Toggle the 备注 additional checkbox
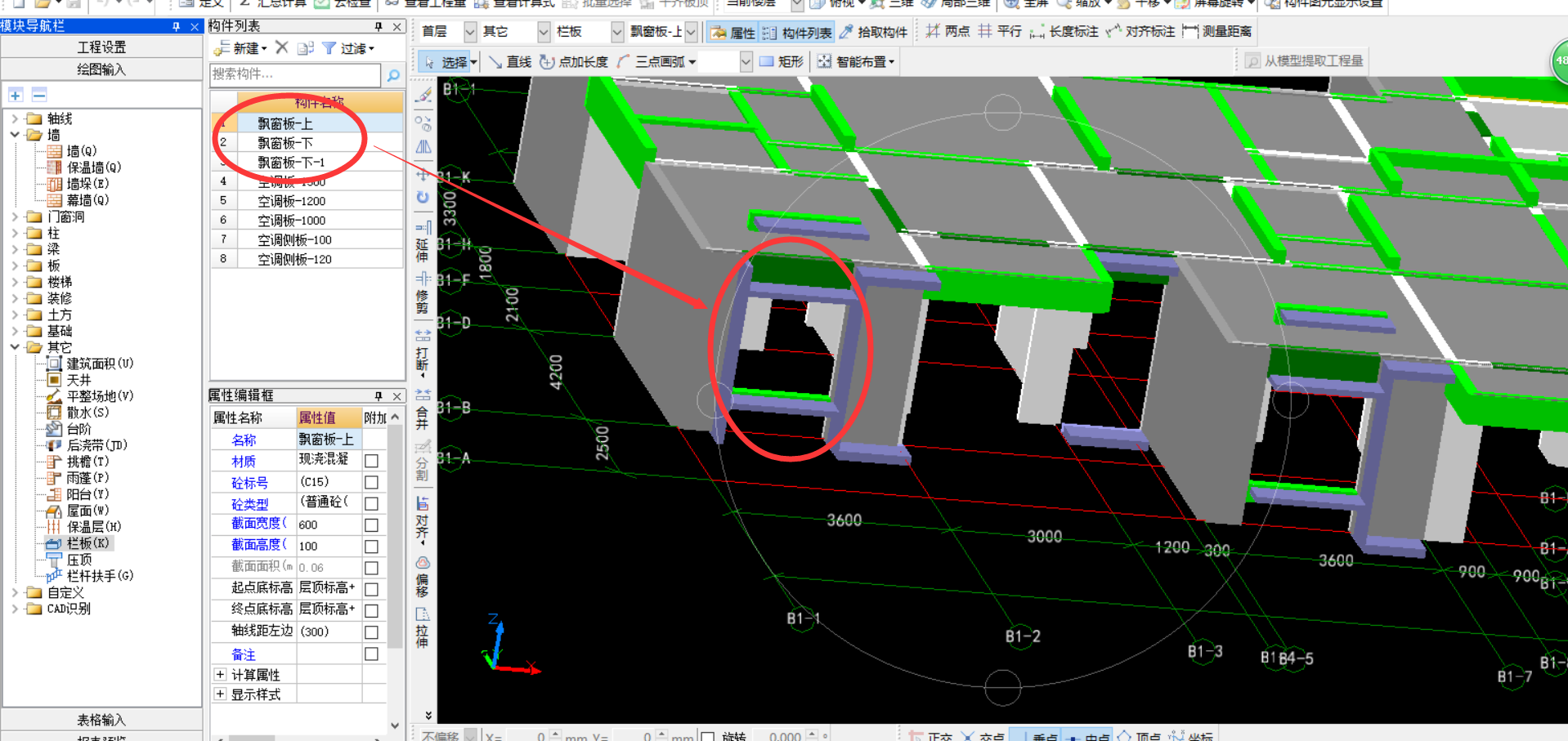1568x741 pixels. (371, 654)
